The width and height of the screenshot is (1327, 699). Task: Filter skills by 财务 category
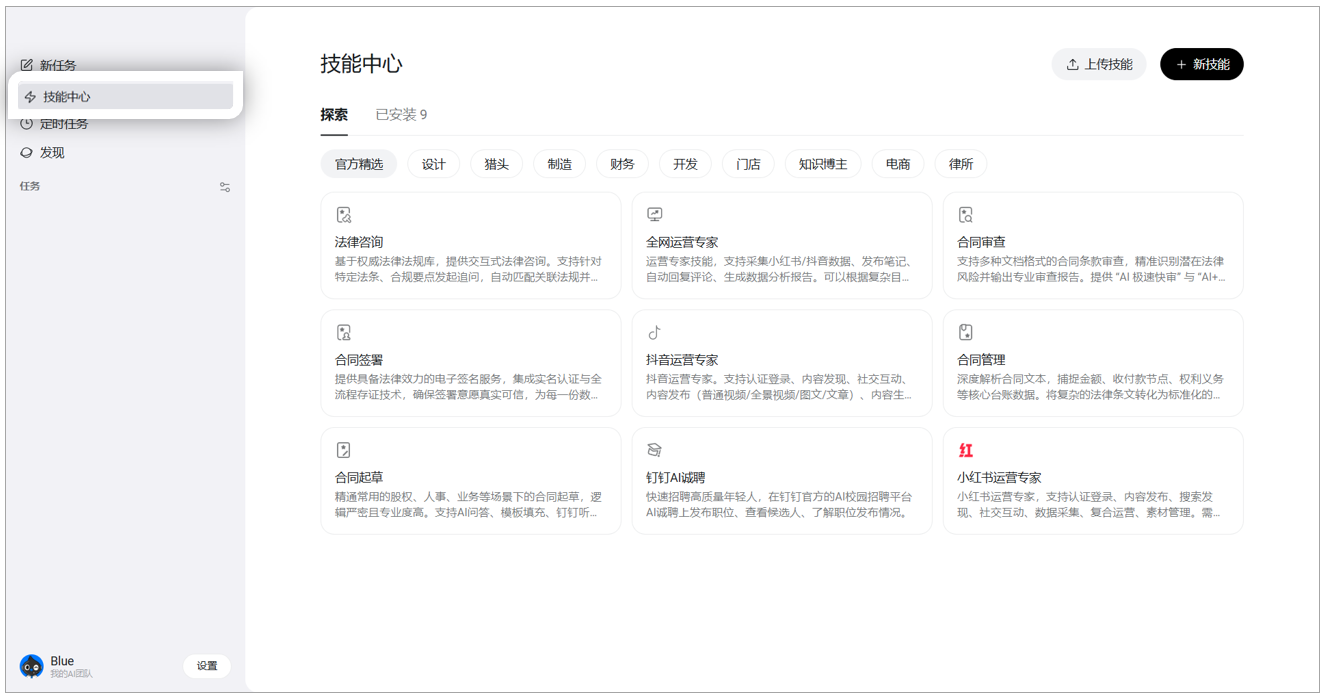pyautogui.click(x=622, y=164)
